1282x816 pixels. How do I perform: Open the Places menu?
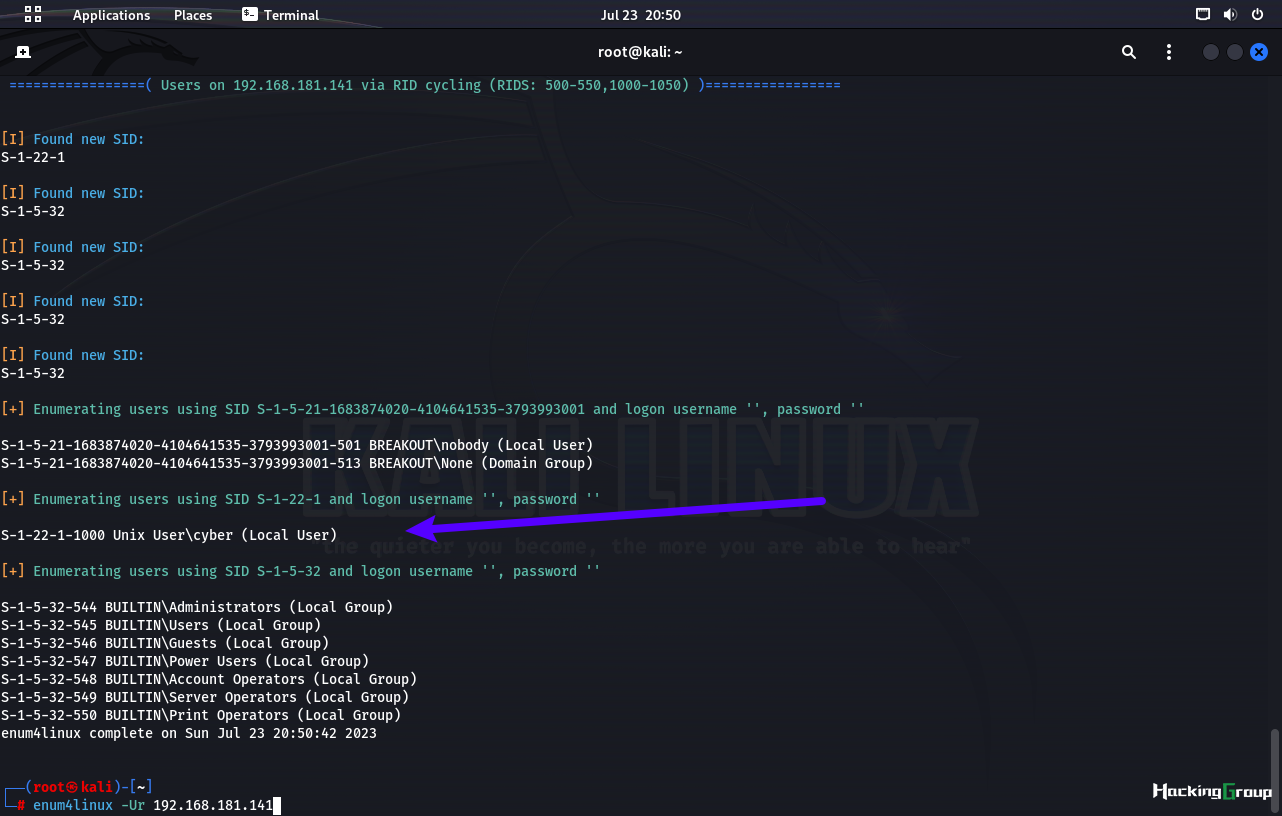point(193,15)
